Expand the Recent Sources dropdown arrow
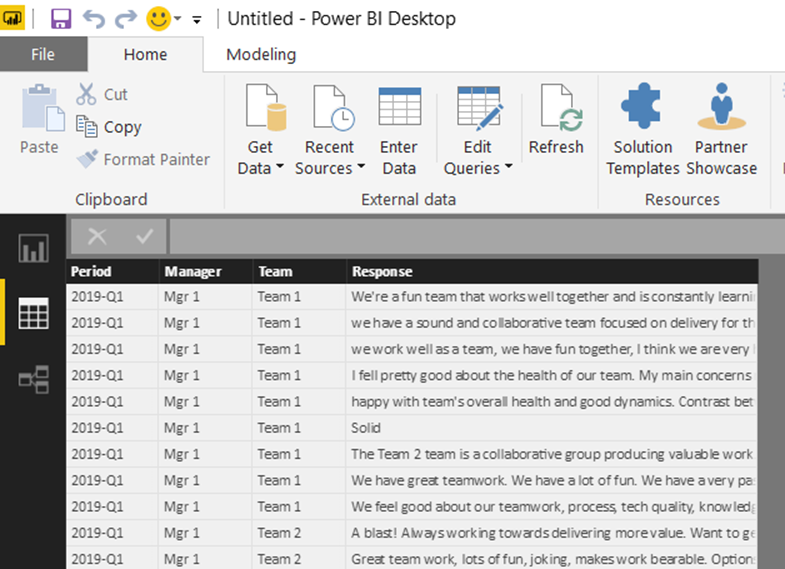 (x=361, y=166)
